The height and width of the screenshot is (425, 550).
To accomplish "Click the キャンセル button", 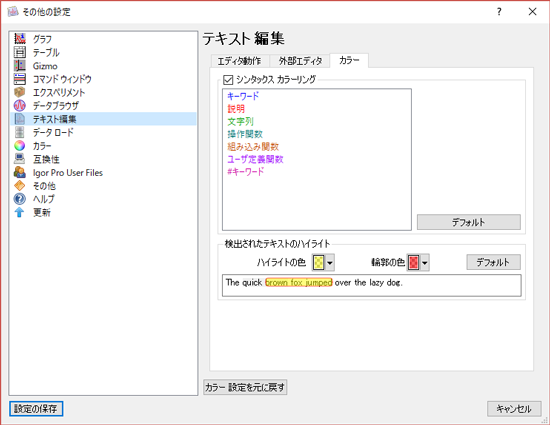I will 514,409.
